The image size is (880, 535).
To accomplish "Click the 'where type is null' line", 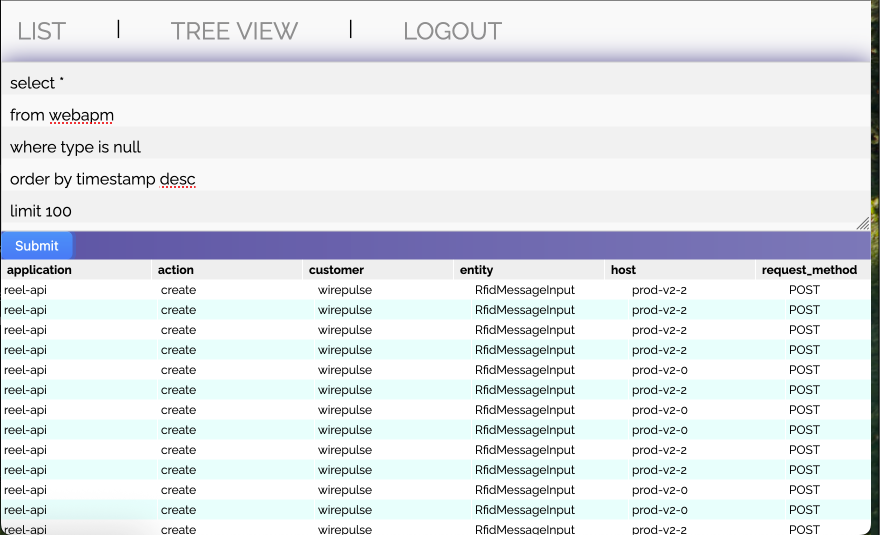I will coord(75,147).
